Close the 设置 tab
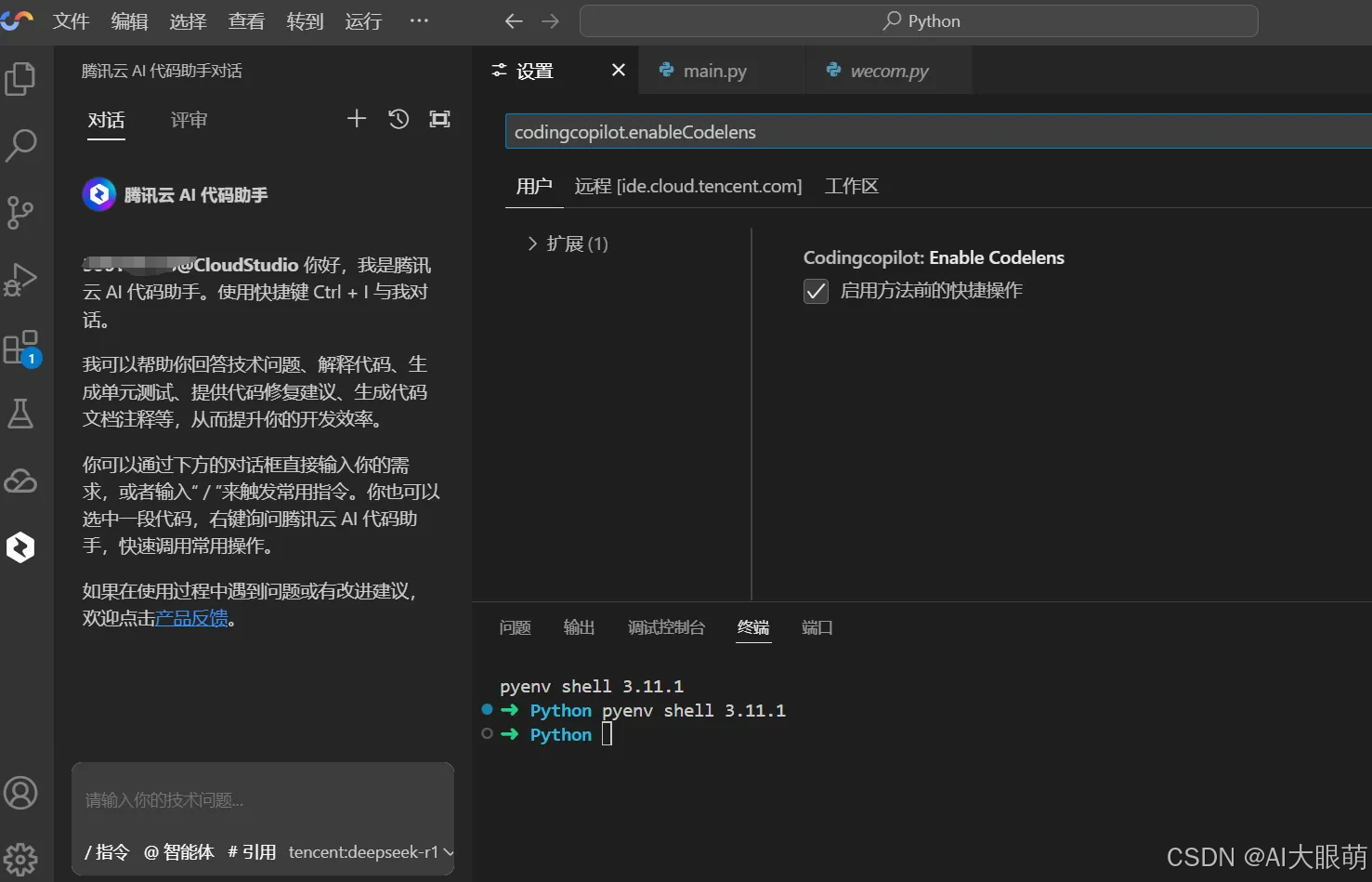The image size is (1372, 882). click(619, 70)
